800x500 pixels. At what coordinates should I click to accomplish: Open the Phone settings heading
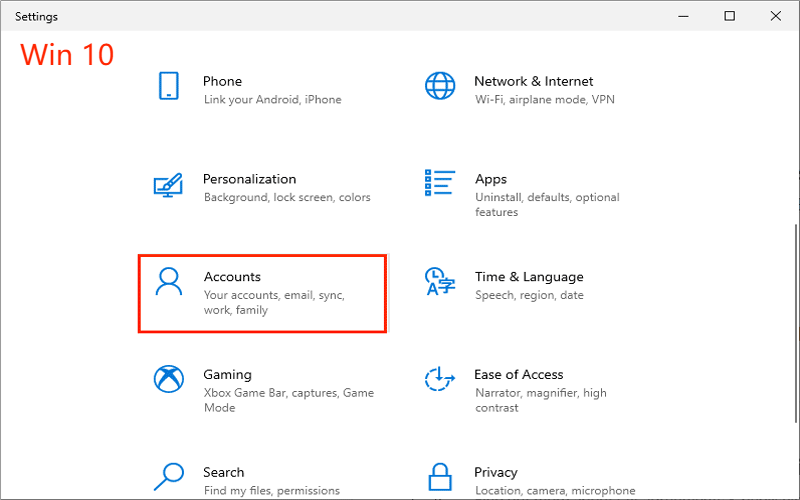pyautogui.click(x=222, y=81)
